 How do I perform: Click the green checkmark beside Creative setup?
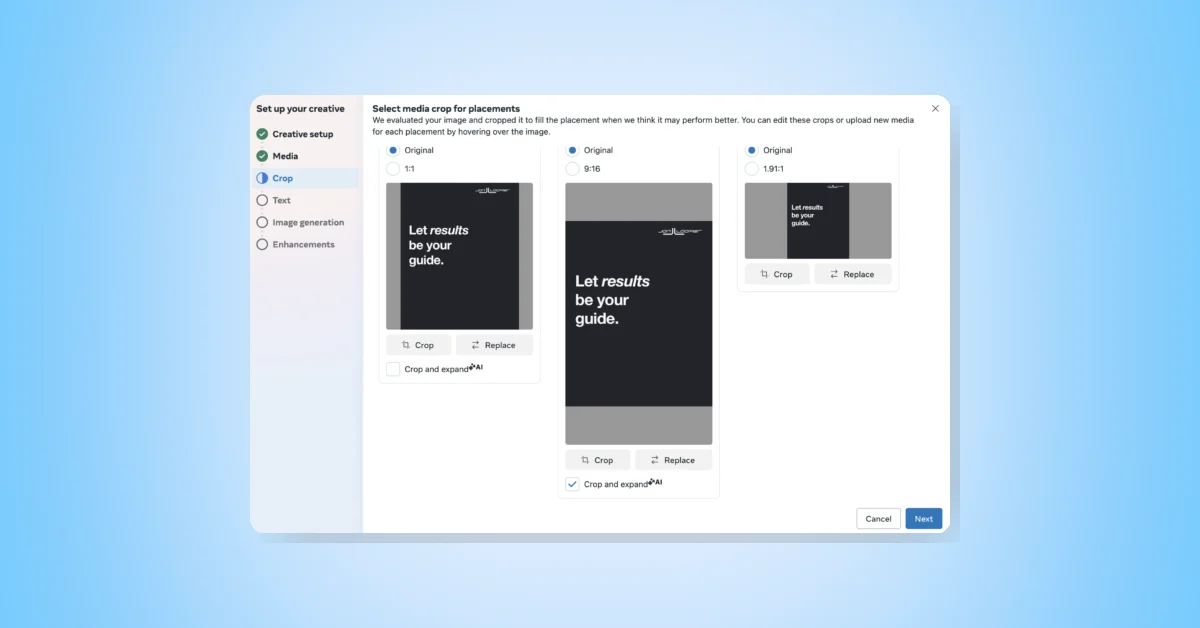coord(262,134)
